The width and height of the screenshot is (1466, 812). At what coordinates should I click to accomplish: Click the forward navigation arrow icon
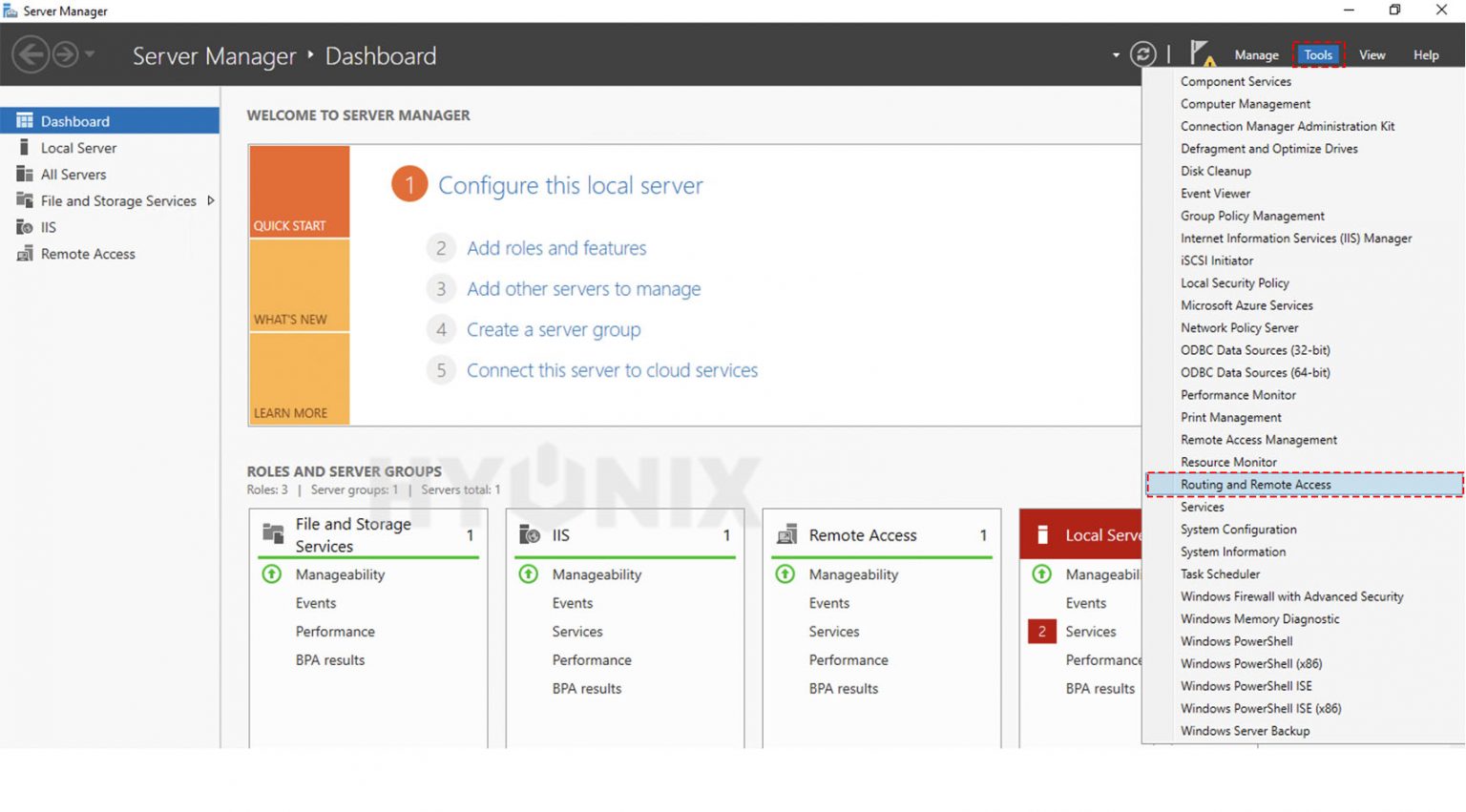coord(65,55)
